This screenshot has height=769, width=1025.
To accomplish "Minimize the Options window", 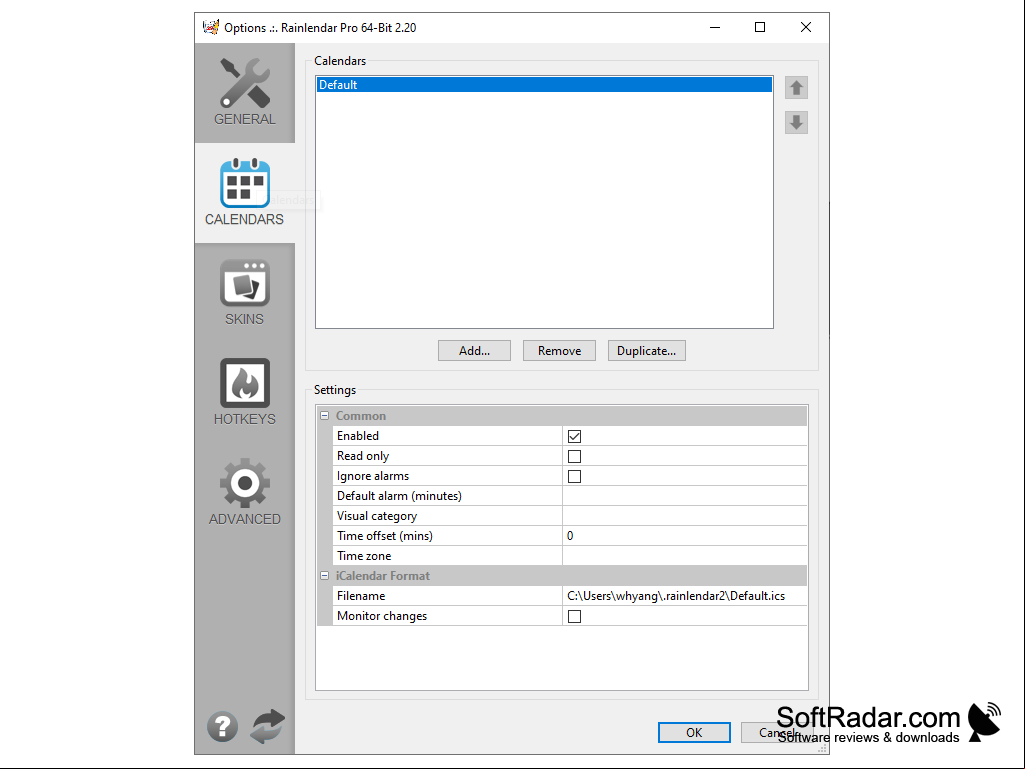I will tap(714, 27).
